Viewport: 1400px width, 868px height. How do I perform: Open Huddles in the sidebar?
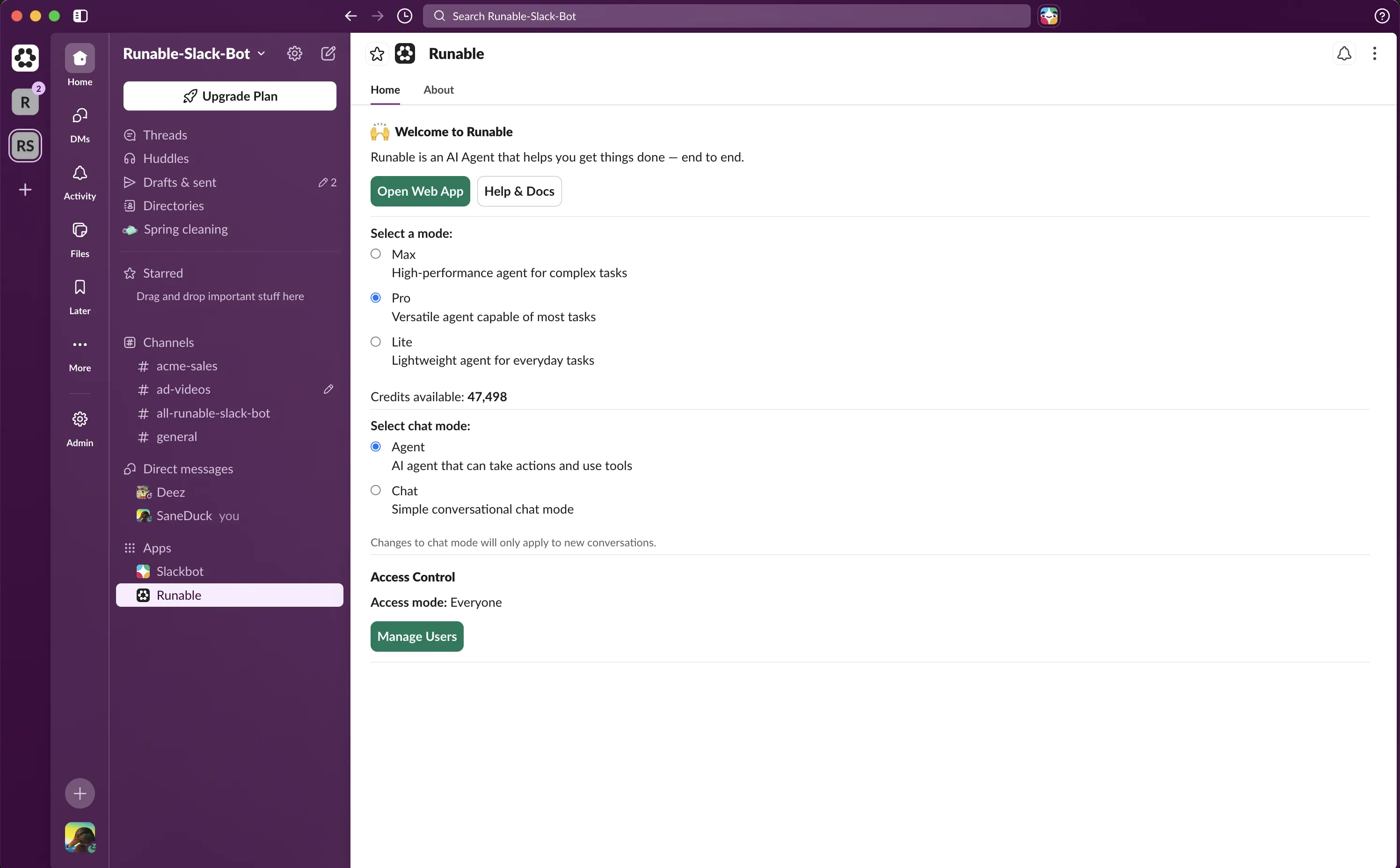point(229,158)
